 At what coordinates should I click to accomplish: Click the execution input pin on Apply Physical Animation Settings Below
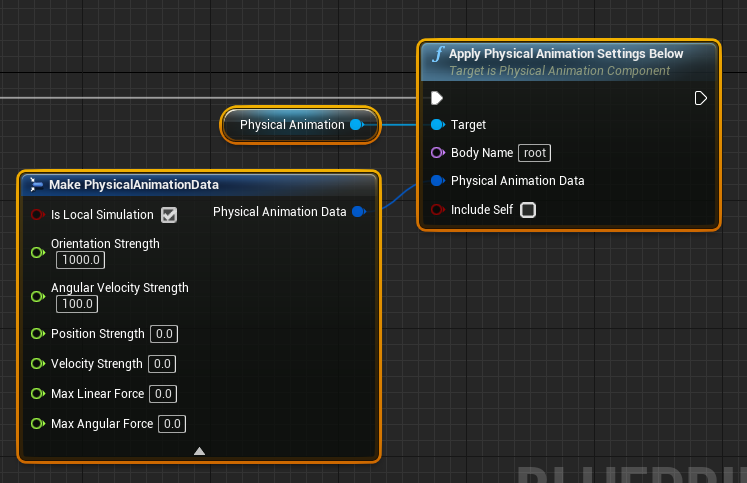click(x=437, y=98)
